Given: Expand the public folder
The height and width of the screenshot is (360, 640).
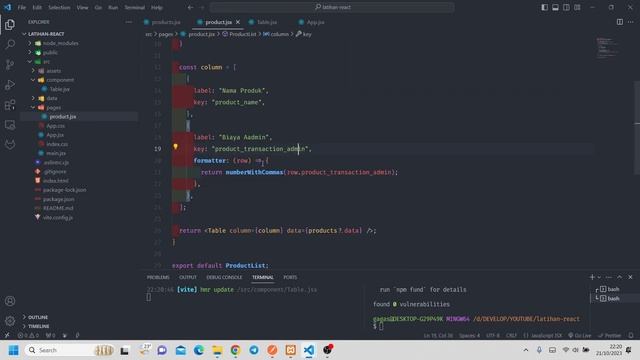Looking at the screenshot, I should 29,52.
